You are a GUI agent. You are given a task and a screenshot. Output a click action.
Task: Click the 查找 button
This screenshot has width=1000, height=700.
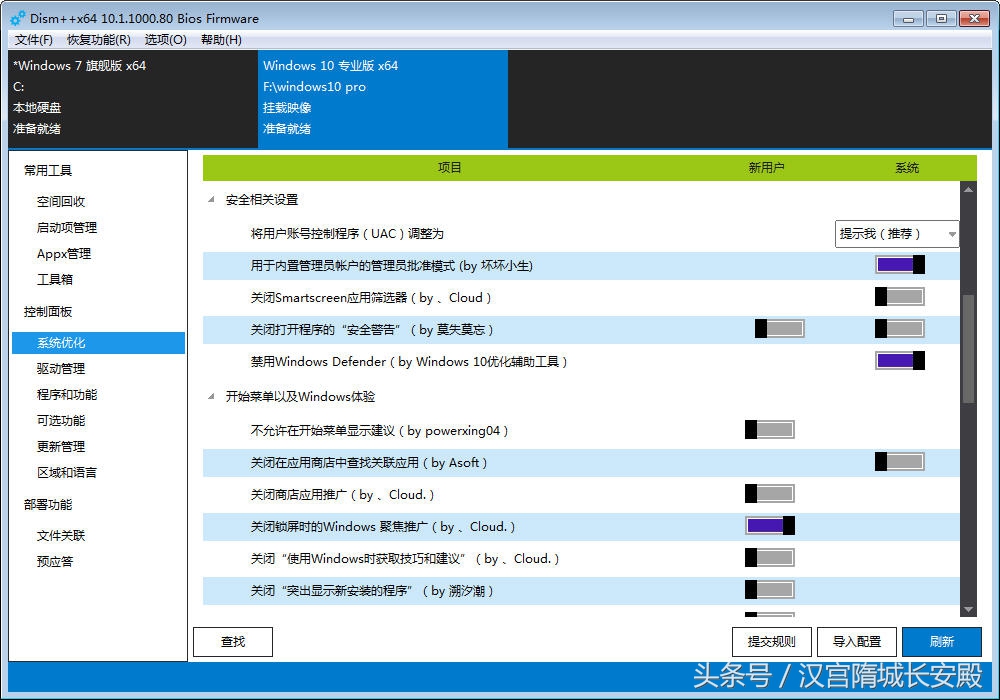coord(233,641)
